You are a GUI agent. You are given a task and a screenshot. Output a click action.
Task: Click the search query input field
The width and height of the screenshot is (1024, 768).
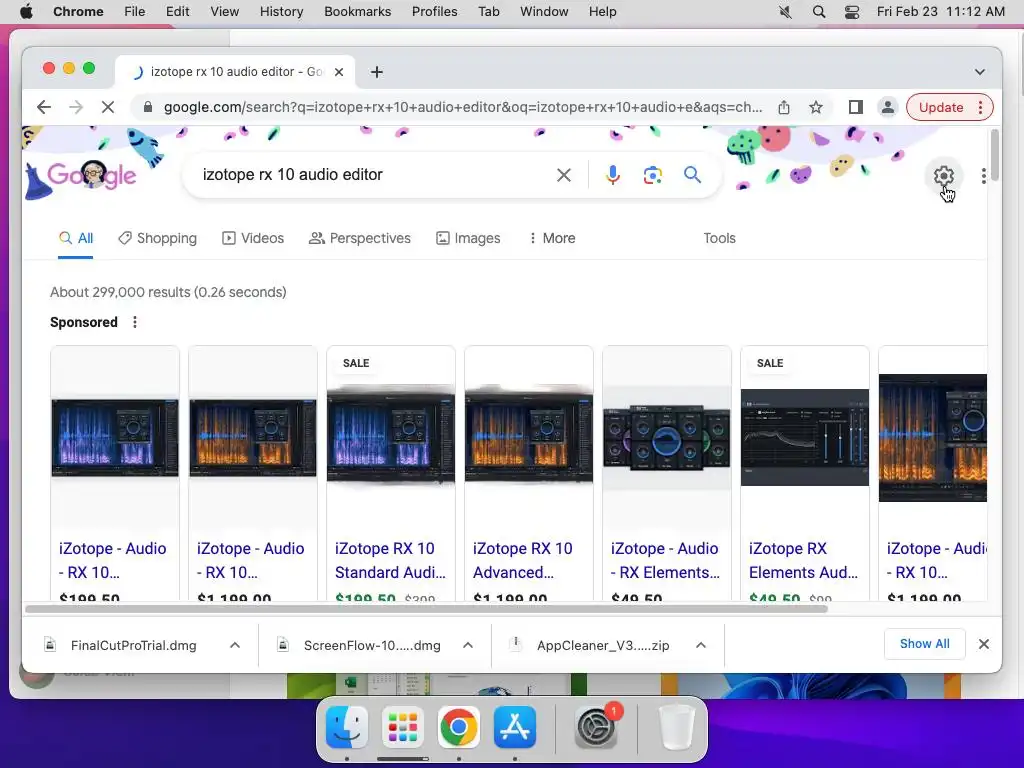pyautogui.click(x=372, y=175)
